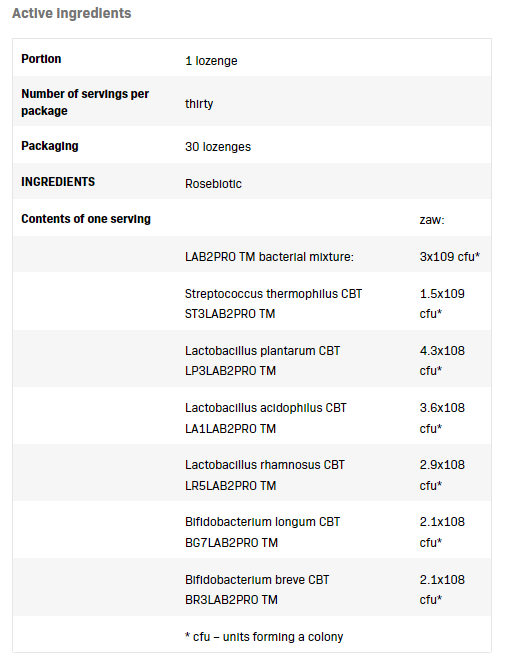Select the cfu footnote explanation text
Screen dimensions: 506x663
264,637
